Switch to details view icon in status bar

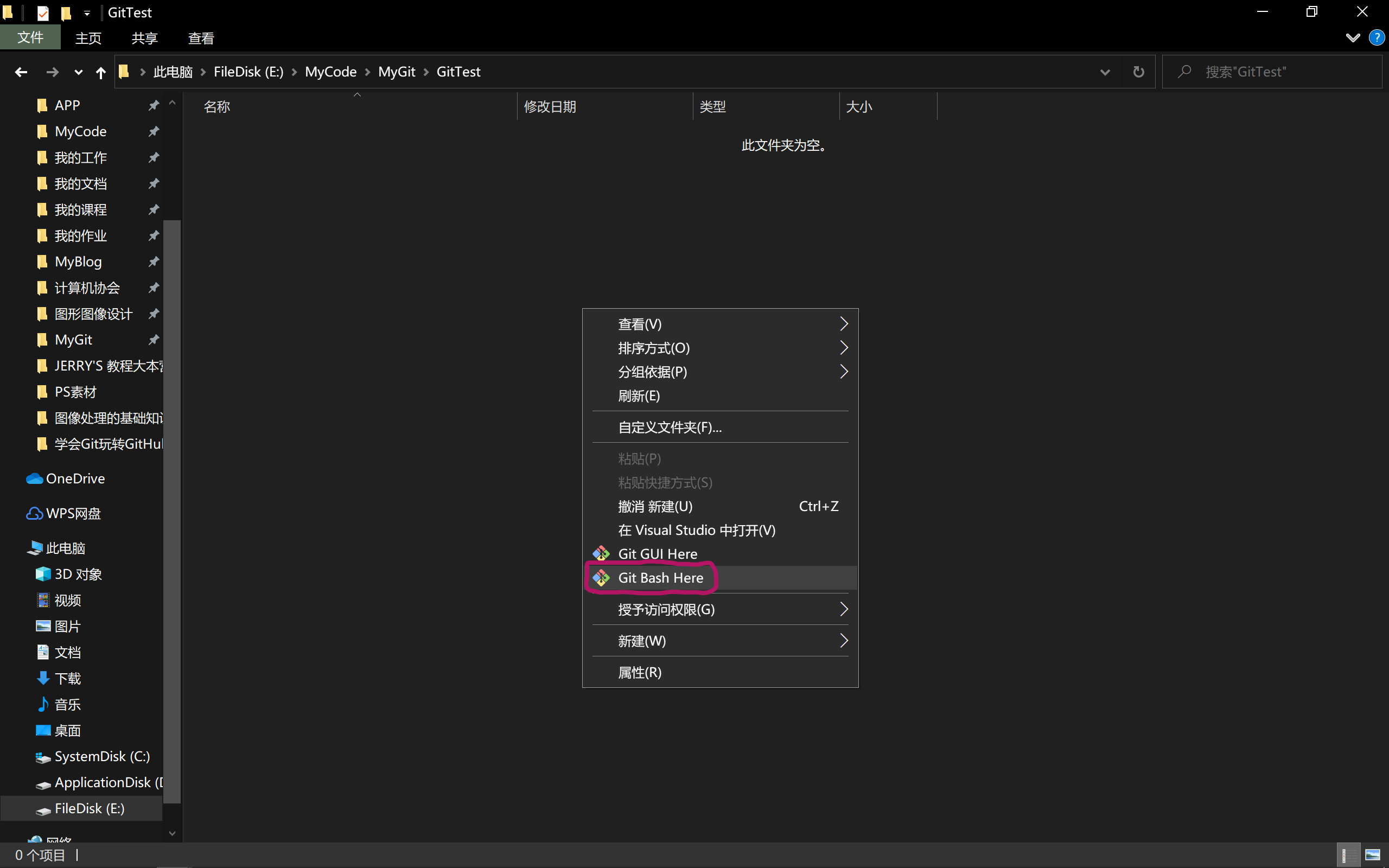point(1347,856)
